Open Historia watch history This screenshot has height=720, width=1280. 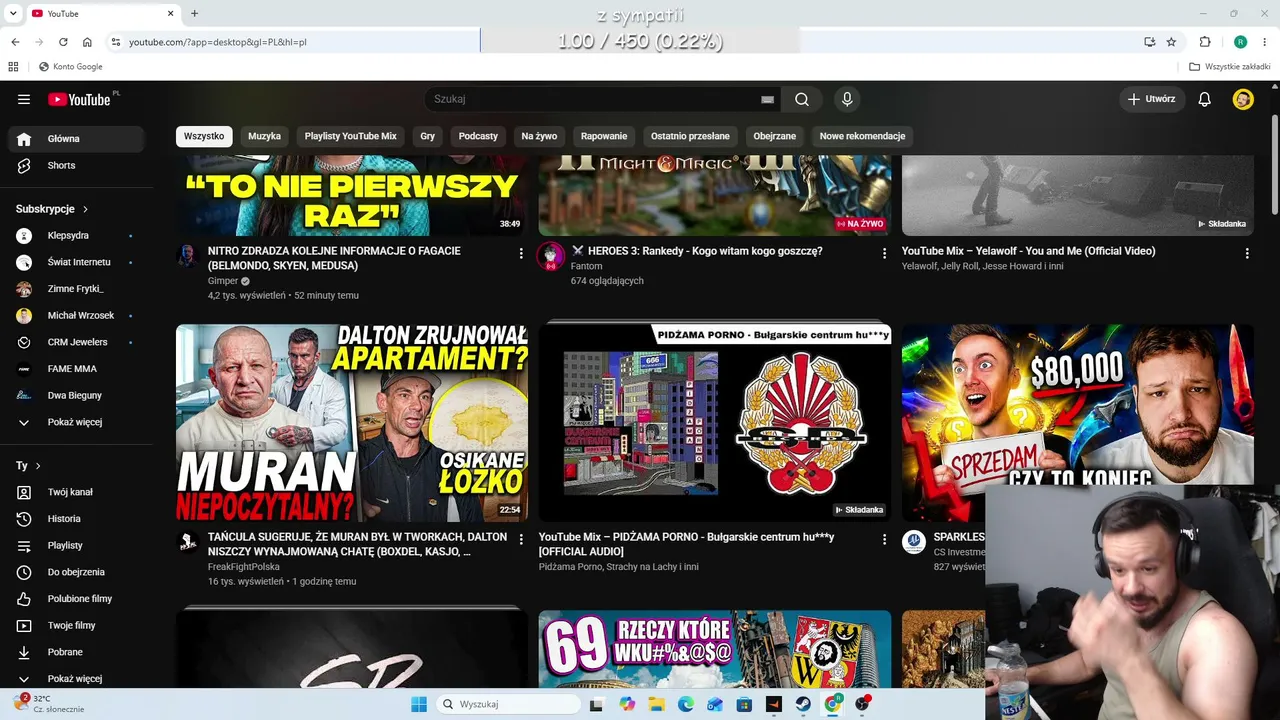(x=76, y=519)
